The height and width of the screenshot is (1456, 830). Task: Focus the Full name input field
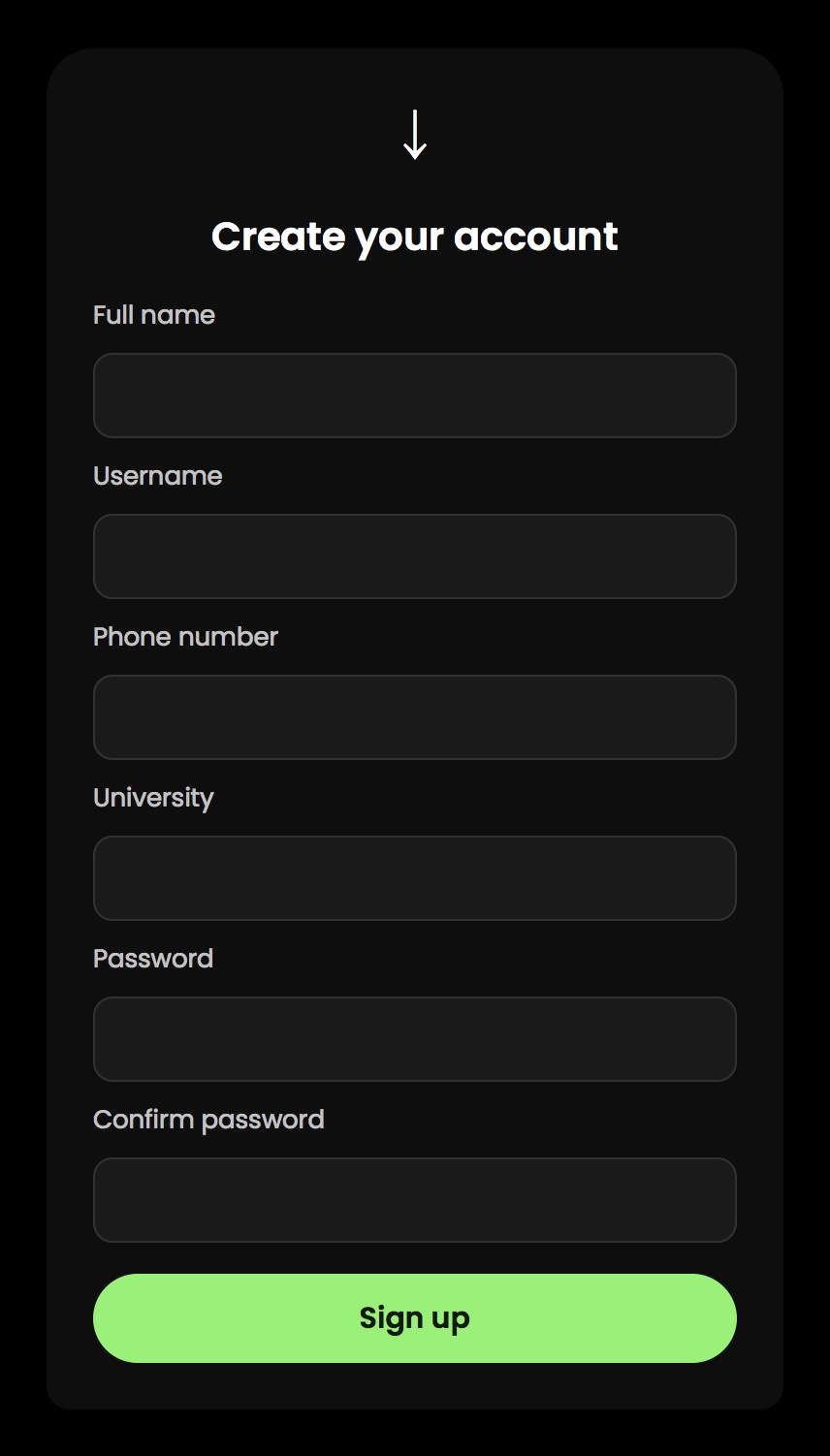tap(415, 396)
